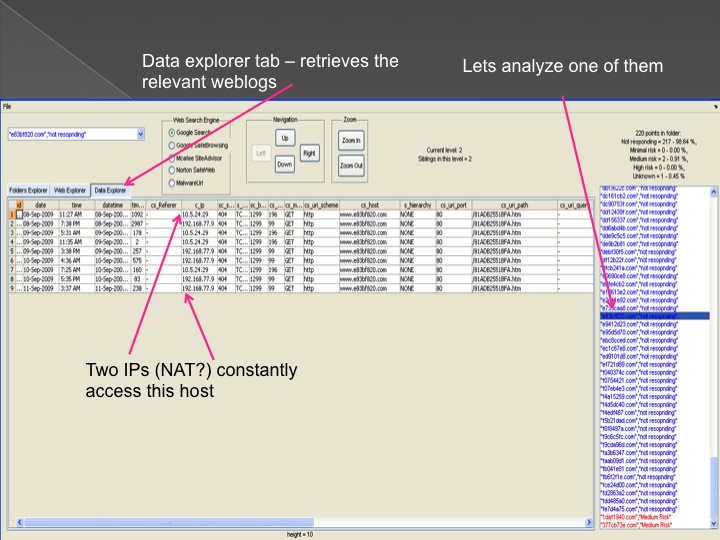Open the host selection combo box arrow
The image size is (720, 540).
point(141,134)
